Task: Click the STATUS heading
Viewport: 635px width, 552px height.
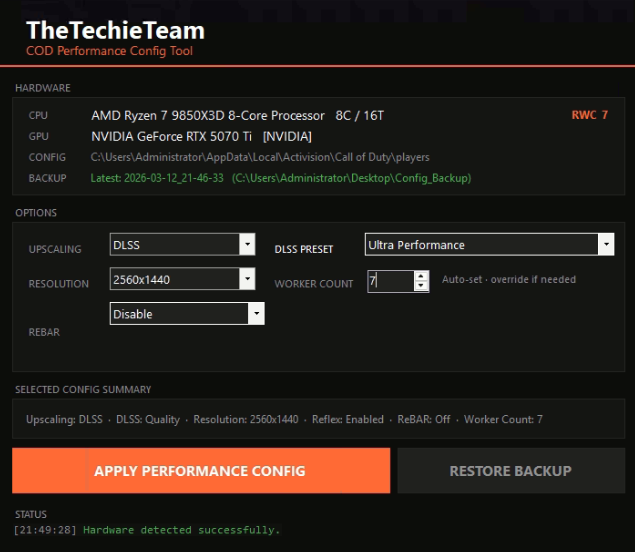Action: (x=31, y=514)
